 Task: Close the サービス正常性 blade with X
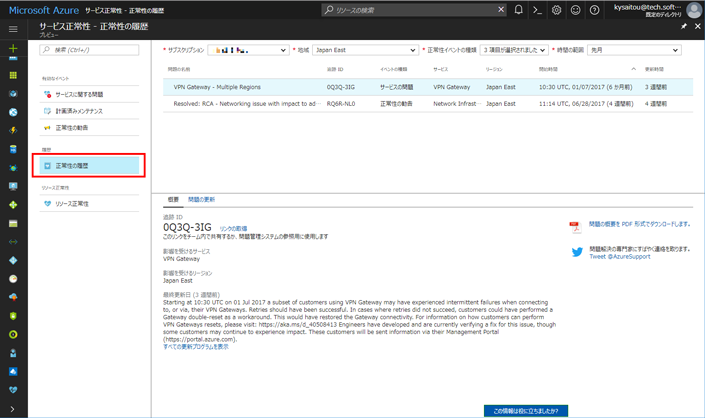(698, 27)
